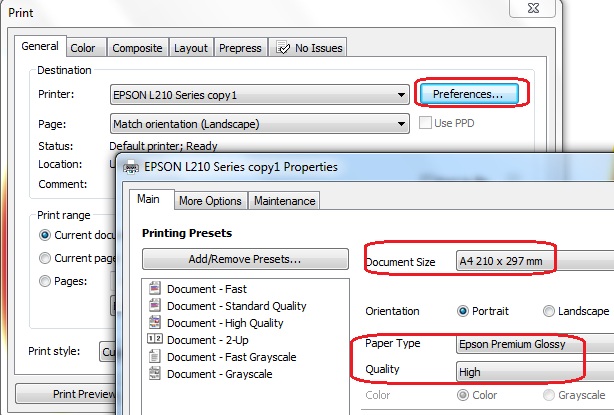The image size is (614, 415).
Task: Select the 'Document - Fast' preset text
Action: click(x=207, y=289)
